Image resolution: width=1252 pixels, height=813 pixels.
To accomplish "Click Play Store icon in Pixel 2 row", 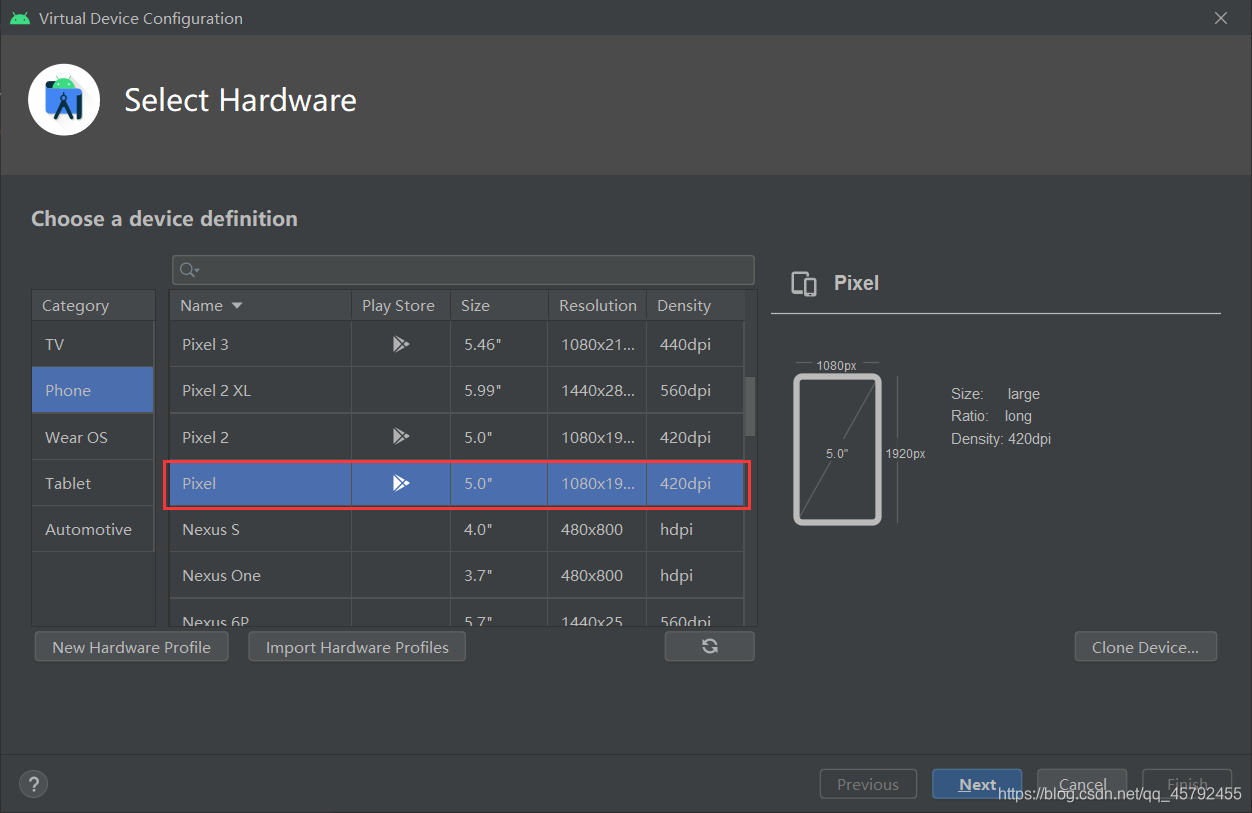I will (400, 436).
